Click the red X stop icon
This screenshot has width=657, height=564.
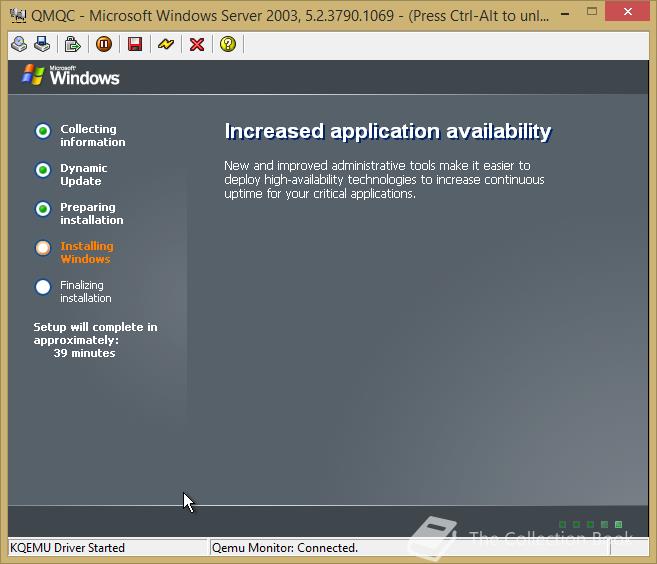click(197, 44)
